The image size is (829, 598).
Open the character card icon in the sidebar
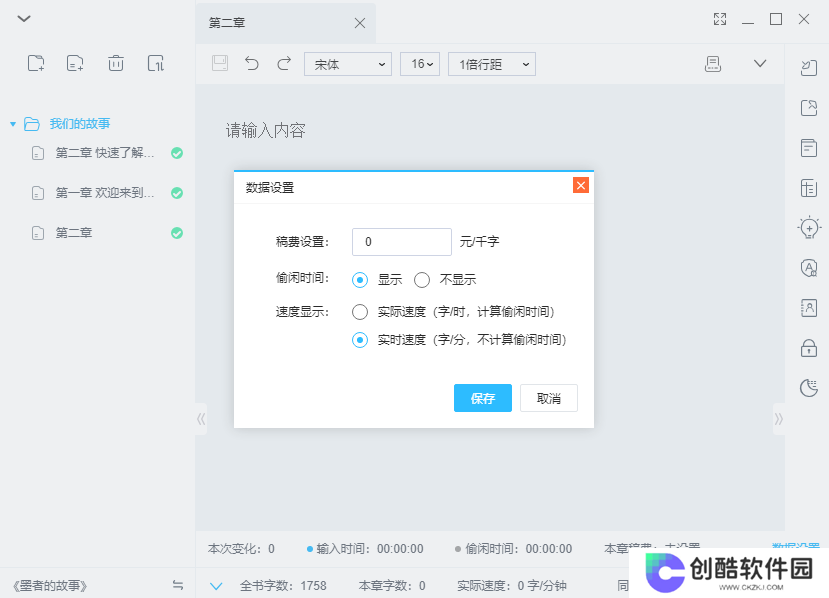pos(809,308)
